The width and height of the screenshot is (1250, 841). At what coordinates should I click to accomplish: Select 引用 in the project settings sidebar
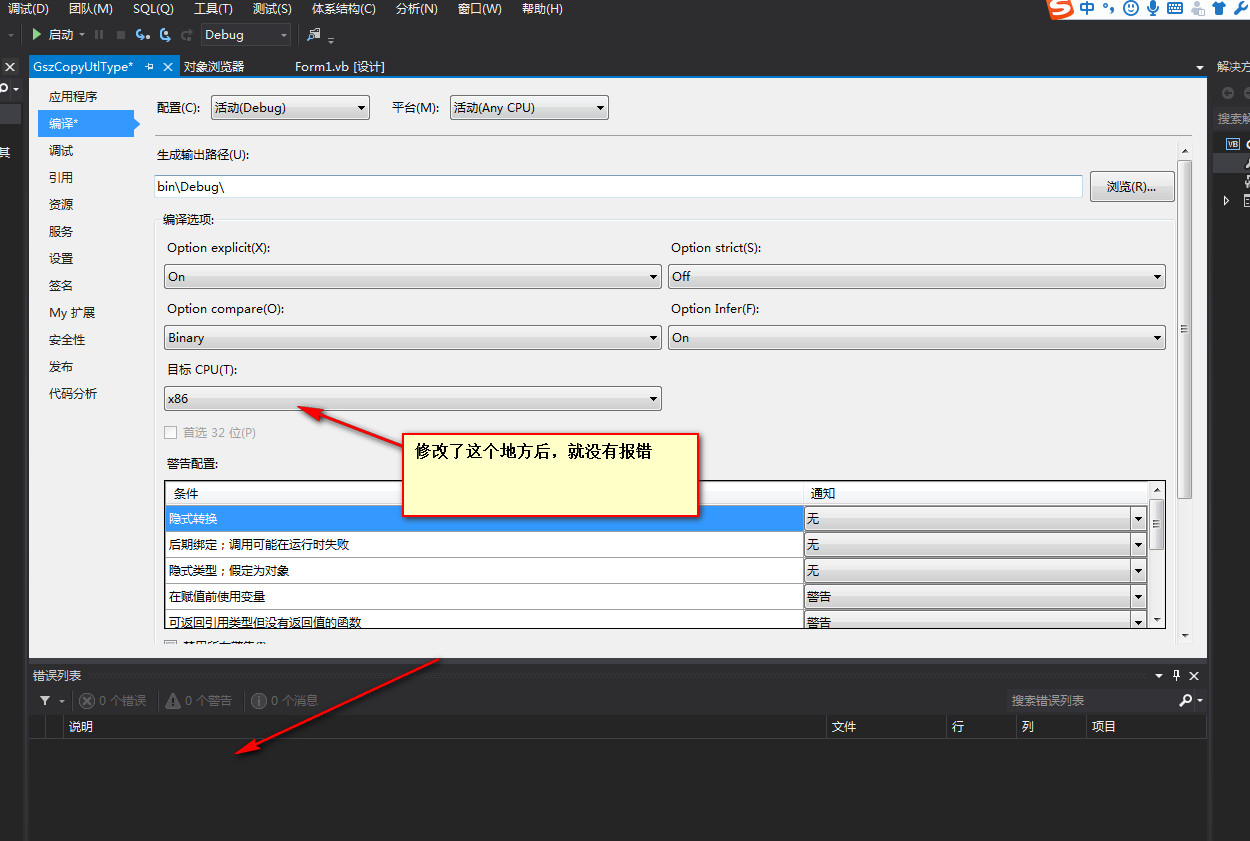click(x=61, y=177)
